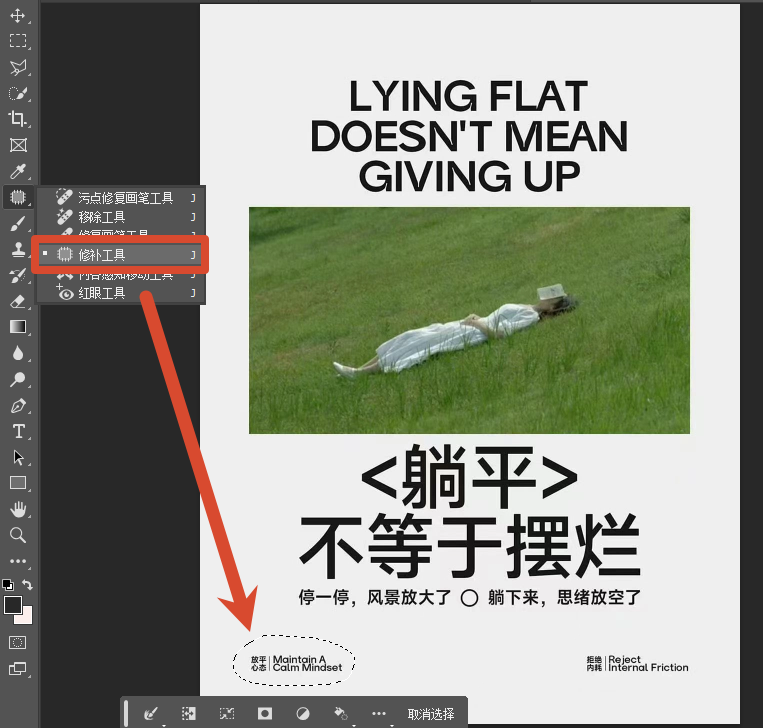
Task: Choose 红眼工具 from flyout
Action: [x=122, y=293]
